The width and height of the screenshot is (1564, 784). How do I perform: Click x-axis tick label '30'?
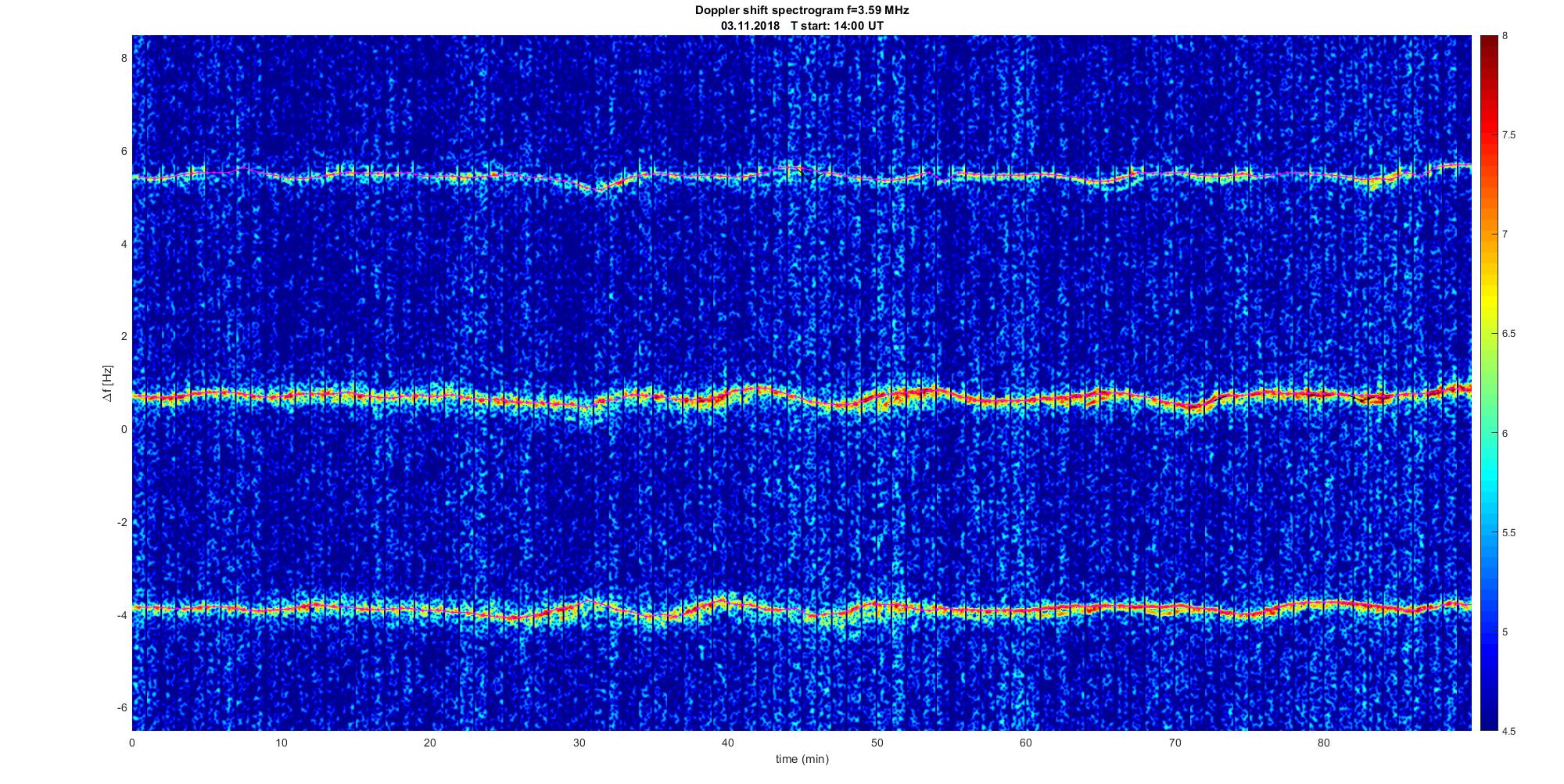point(579,743)
